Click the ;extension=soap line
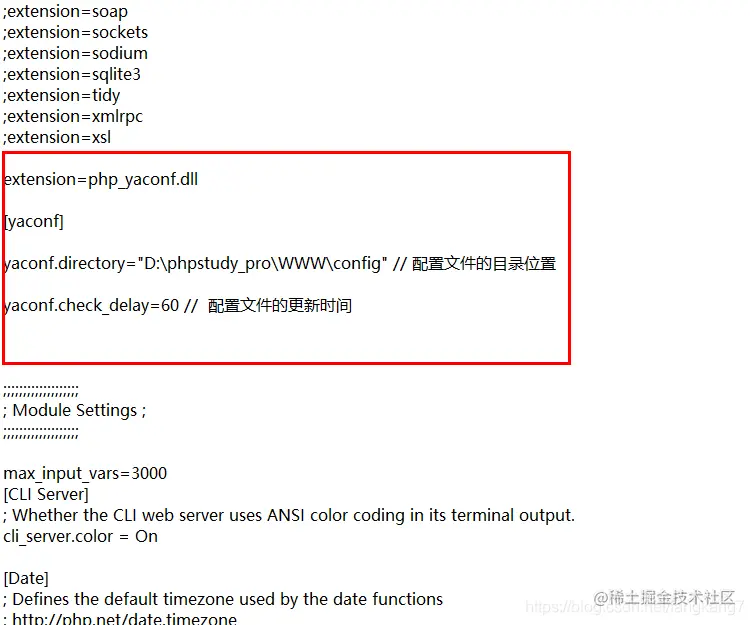Screen dimensions: 754x625 tap(65, 12)
